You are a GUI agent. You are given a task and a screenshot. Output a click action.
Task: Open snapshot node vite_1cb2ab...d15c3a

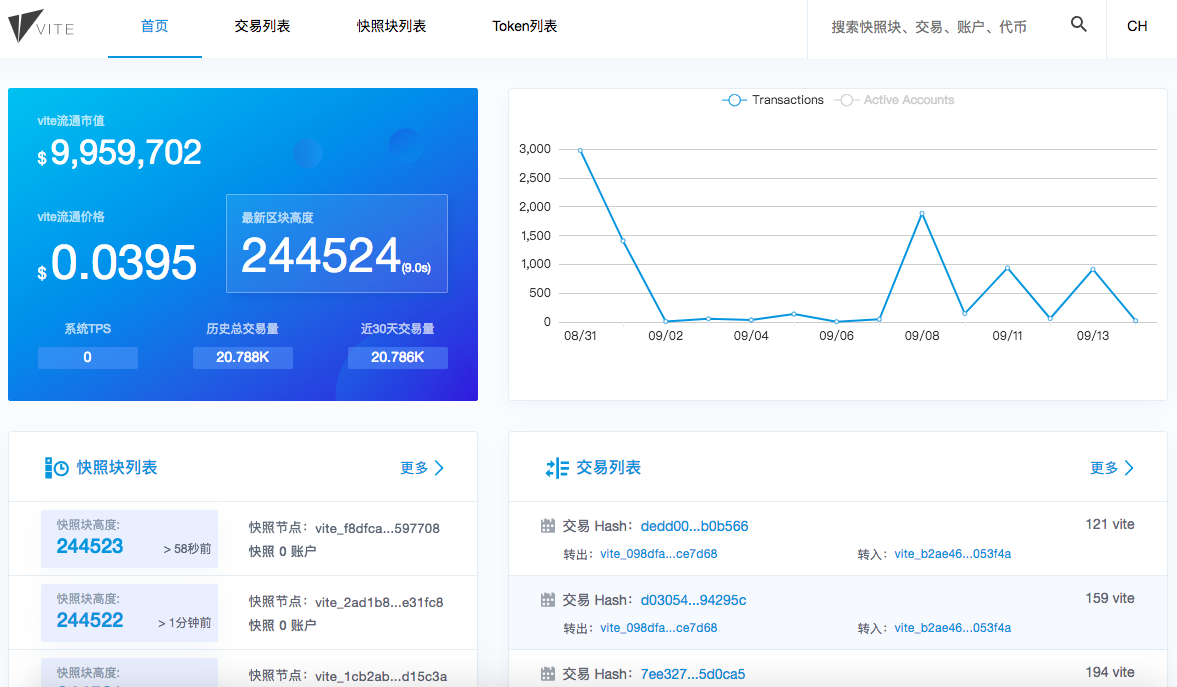pos(381,676)
